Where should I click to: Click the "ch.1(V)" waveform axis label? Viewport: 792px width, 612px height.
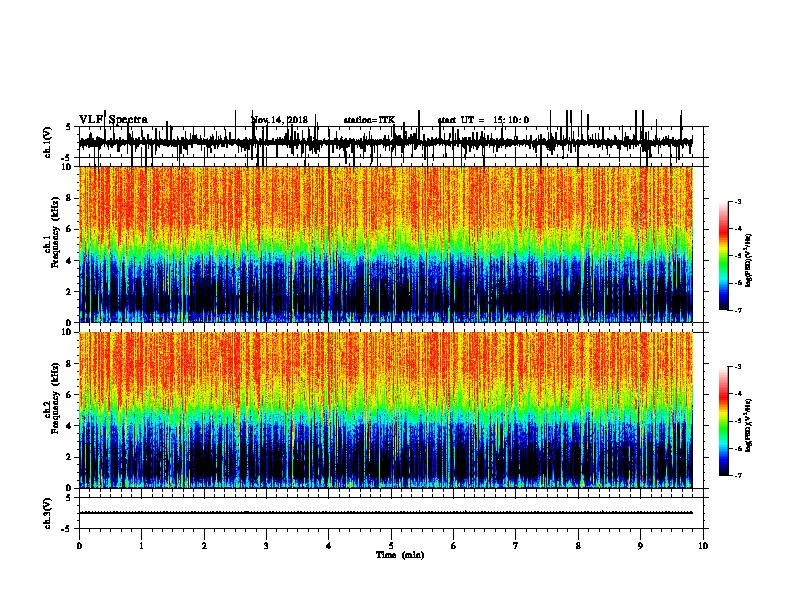click(x=47, y=142)
